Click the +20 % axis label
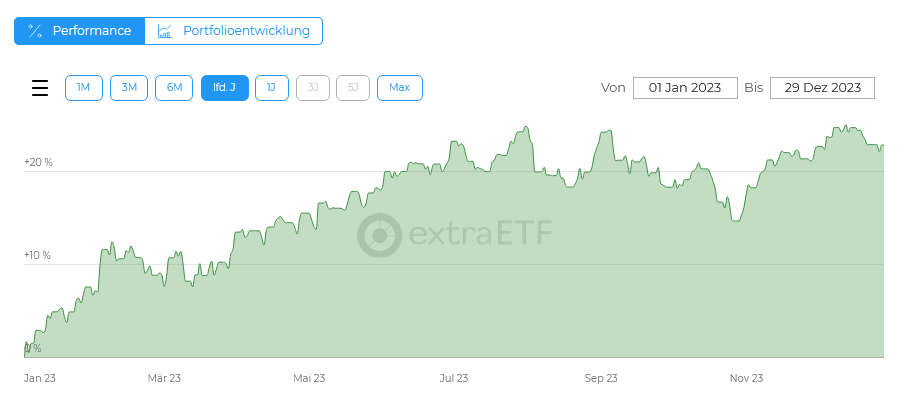 [x=38, y=163]
